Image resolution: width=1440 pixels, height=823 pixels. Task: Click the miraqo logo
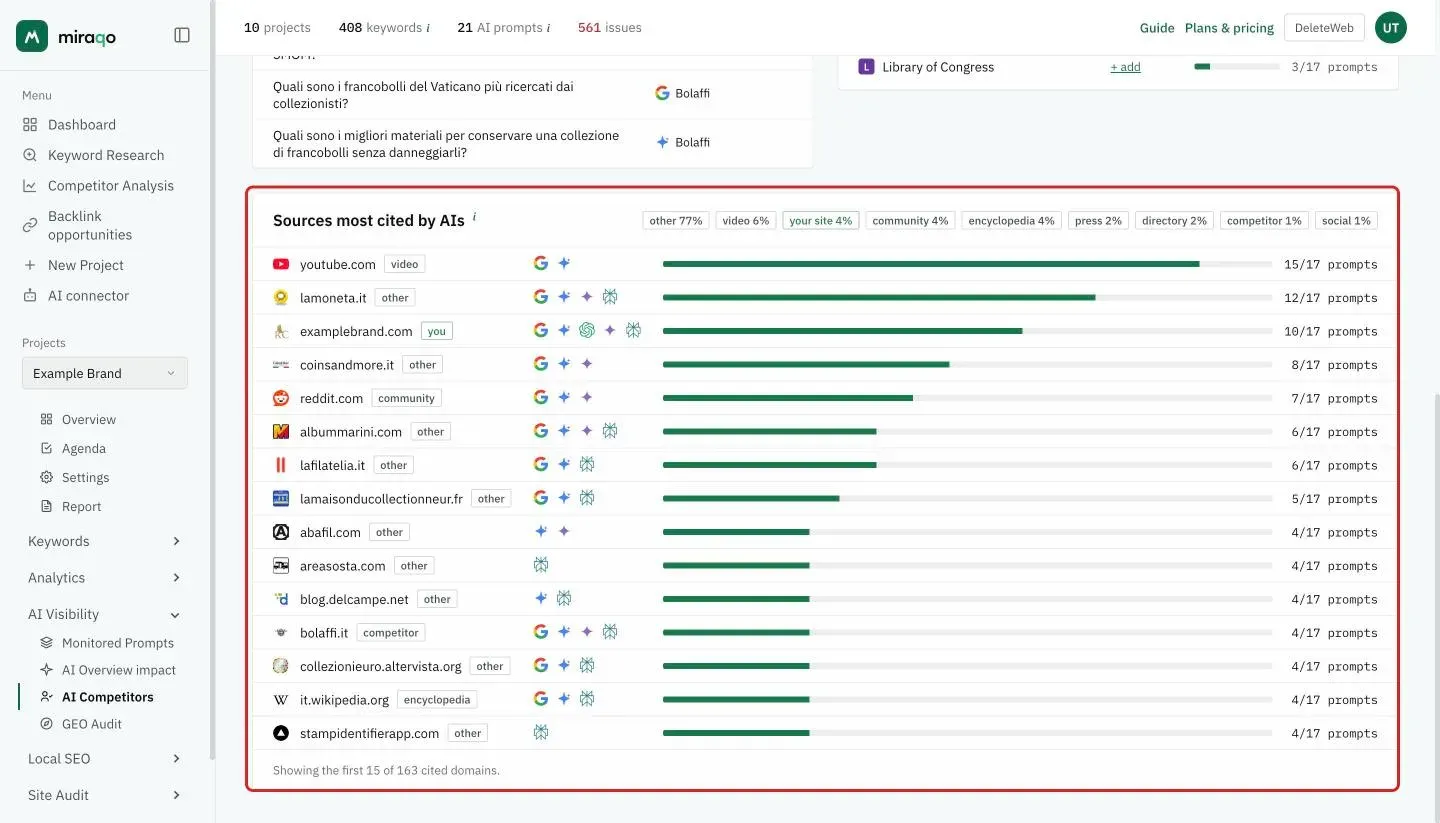[x=67, y=36]
